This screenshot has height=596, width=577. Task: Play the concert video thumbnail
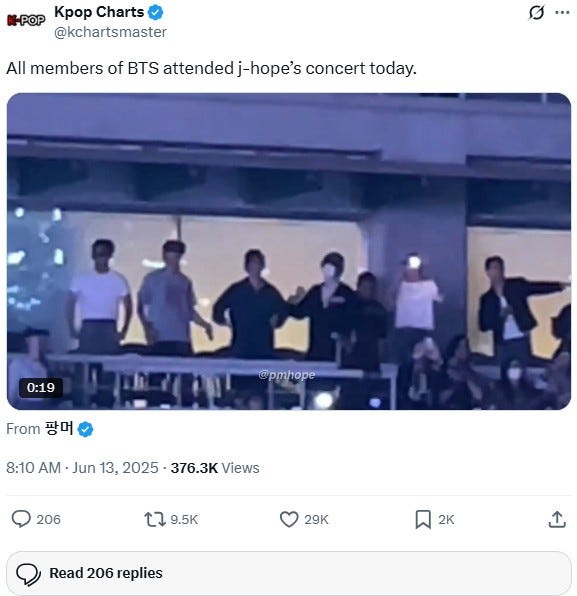point(289,251)
